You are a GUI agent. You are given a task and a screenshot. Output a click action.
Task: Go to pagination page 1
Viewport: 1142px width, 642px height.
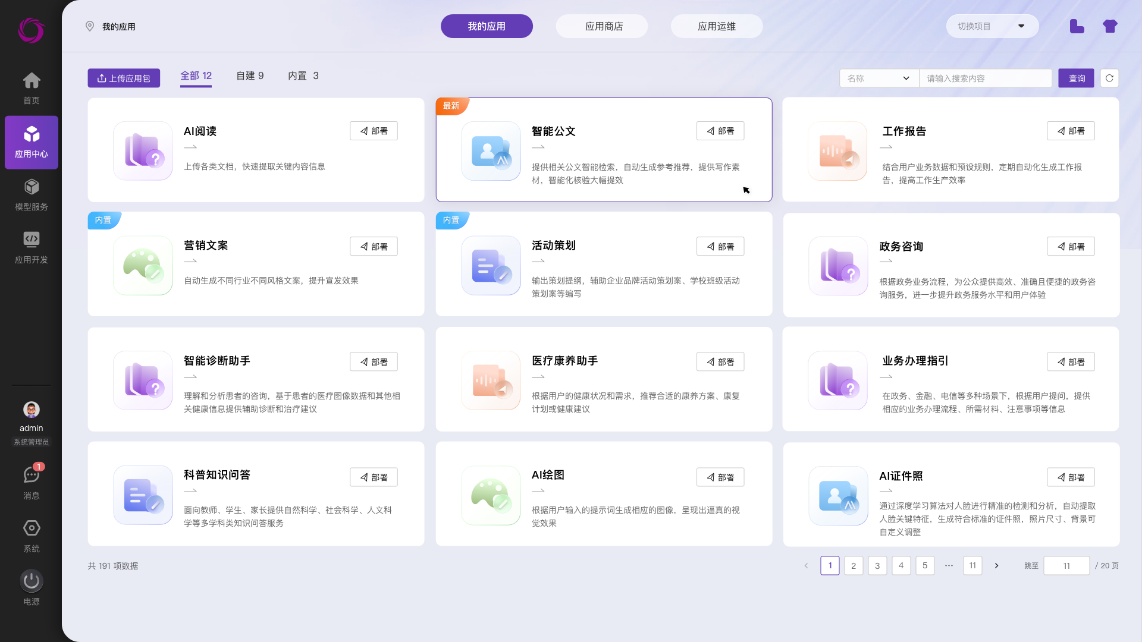pyautogui.click(x=830, y=565)
